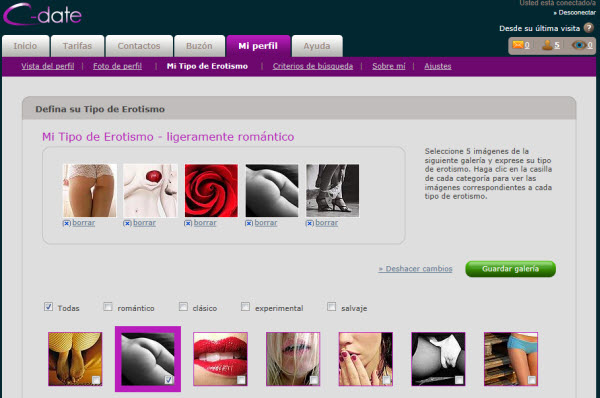Screen dimensions: 600x398
Task: Enable the salvaje category checkbox
Action: [331, 307]
